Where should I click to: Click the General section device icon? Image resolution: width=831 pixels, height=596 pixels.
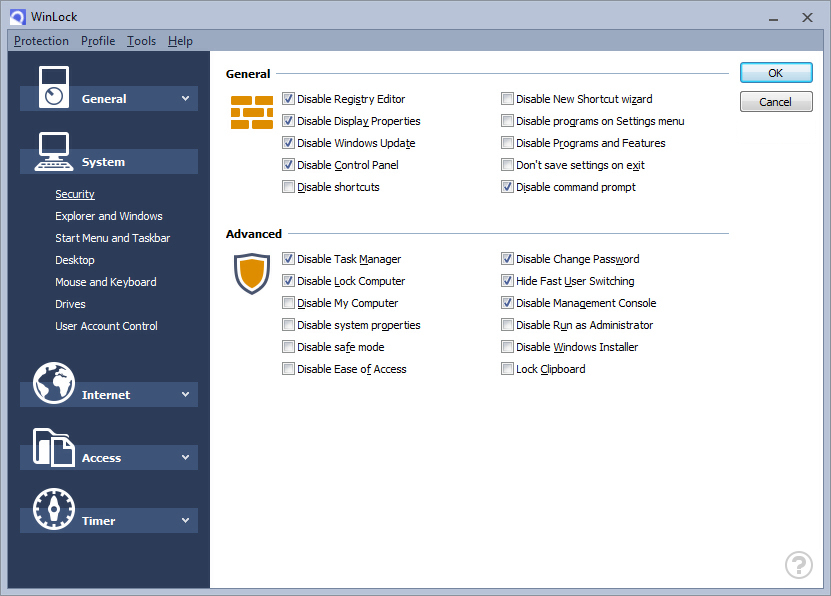click(x=54, y=86)
